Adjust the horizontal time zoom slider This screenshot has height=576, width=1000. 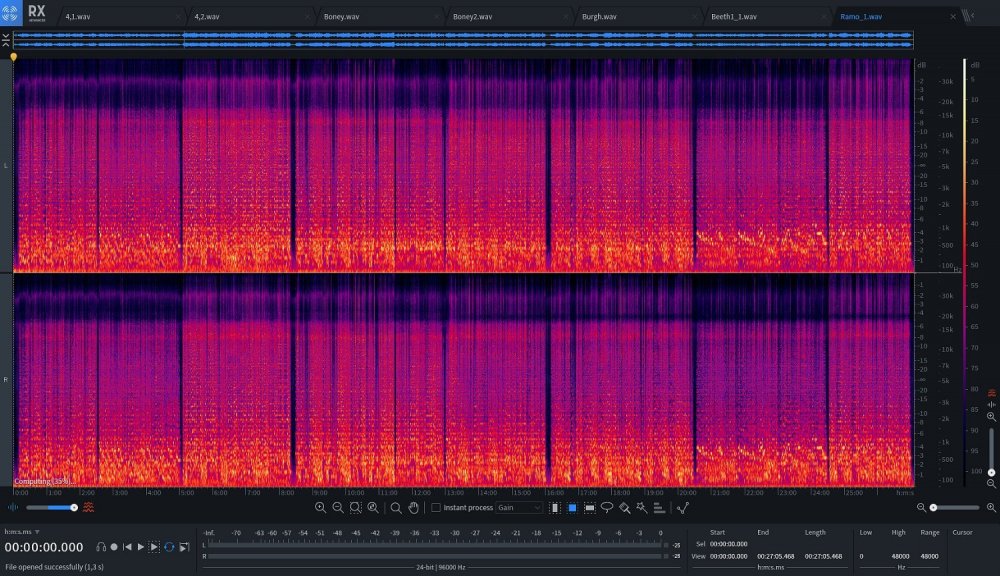(x=955, y=508)
